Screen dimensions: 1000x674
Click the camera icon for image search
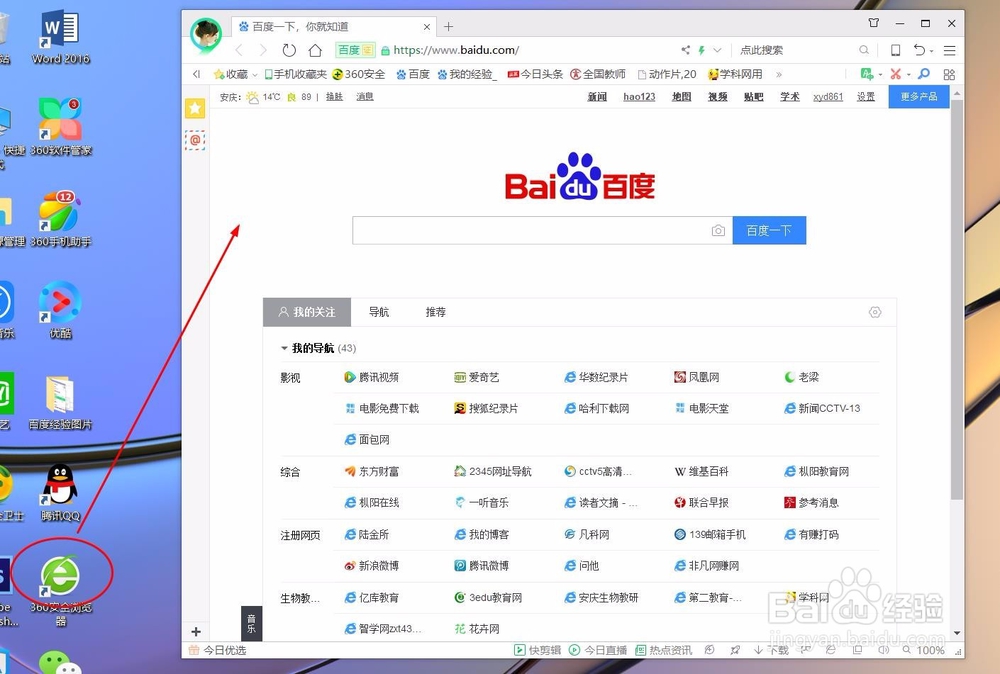[x=718, y=230]
